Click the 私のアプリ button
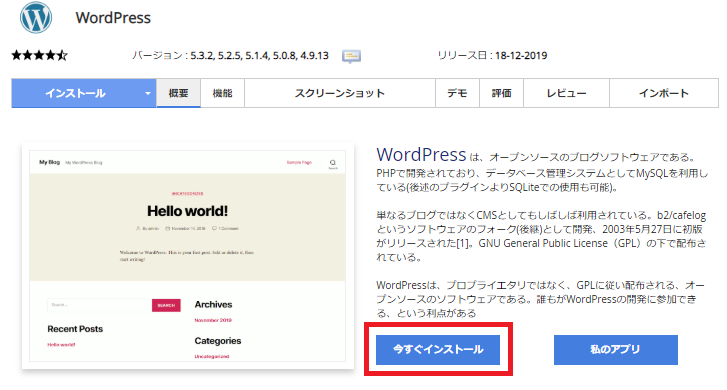Screen dimensions: 727x390 pos(616,350)
